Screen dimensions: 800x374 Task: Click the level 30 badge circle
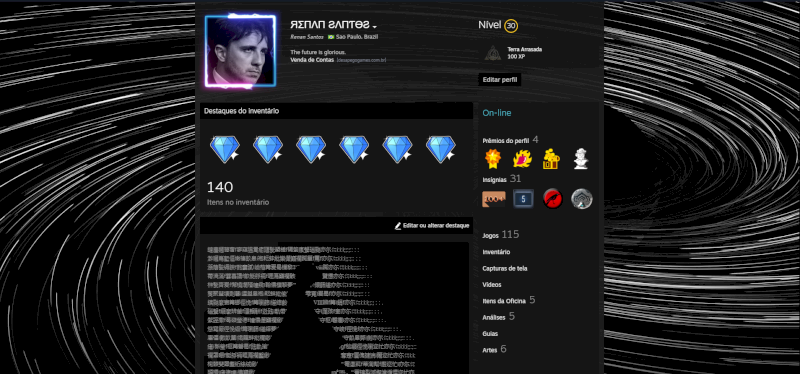(x=511, y=26)
